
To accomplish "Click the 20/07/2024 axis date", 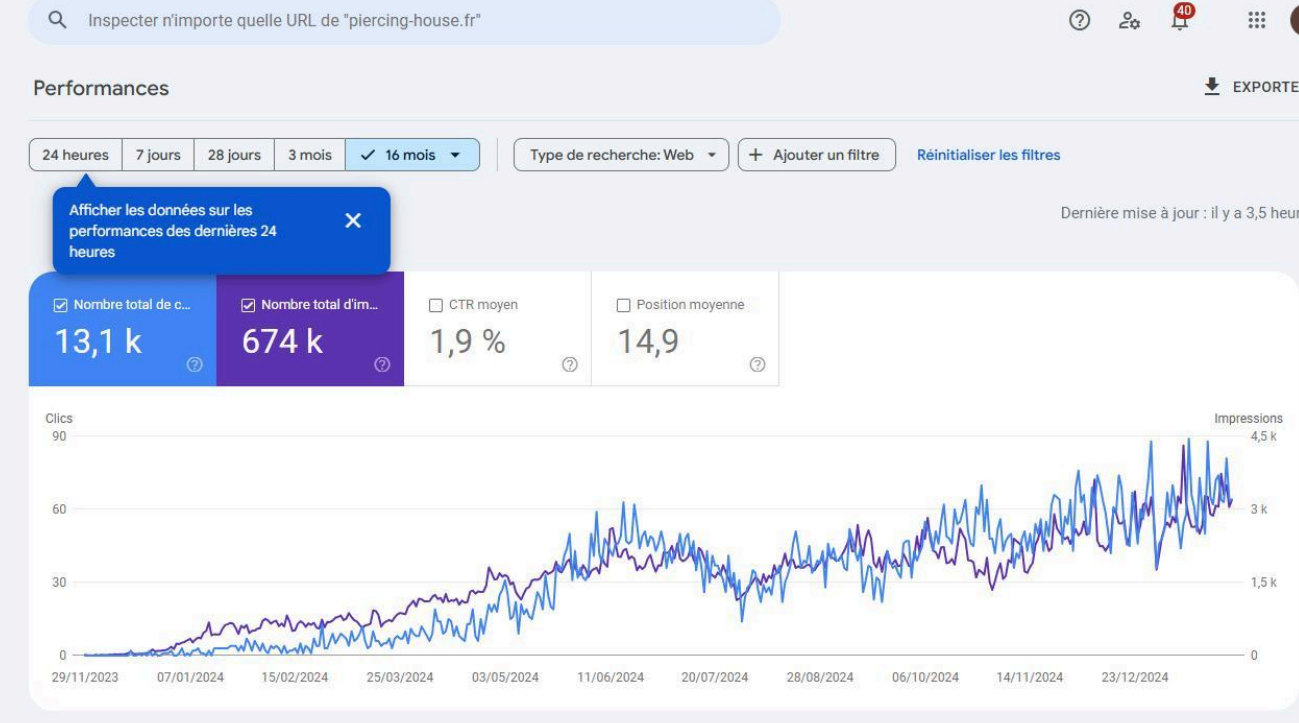I will point(715,677).
